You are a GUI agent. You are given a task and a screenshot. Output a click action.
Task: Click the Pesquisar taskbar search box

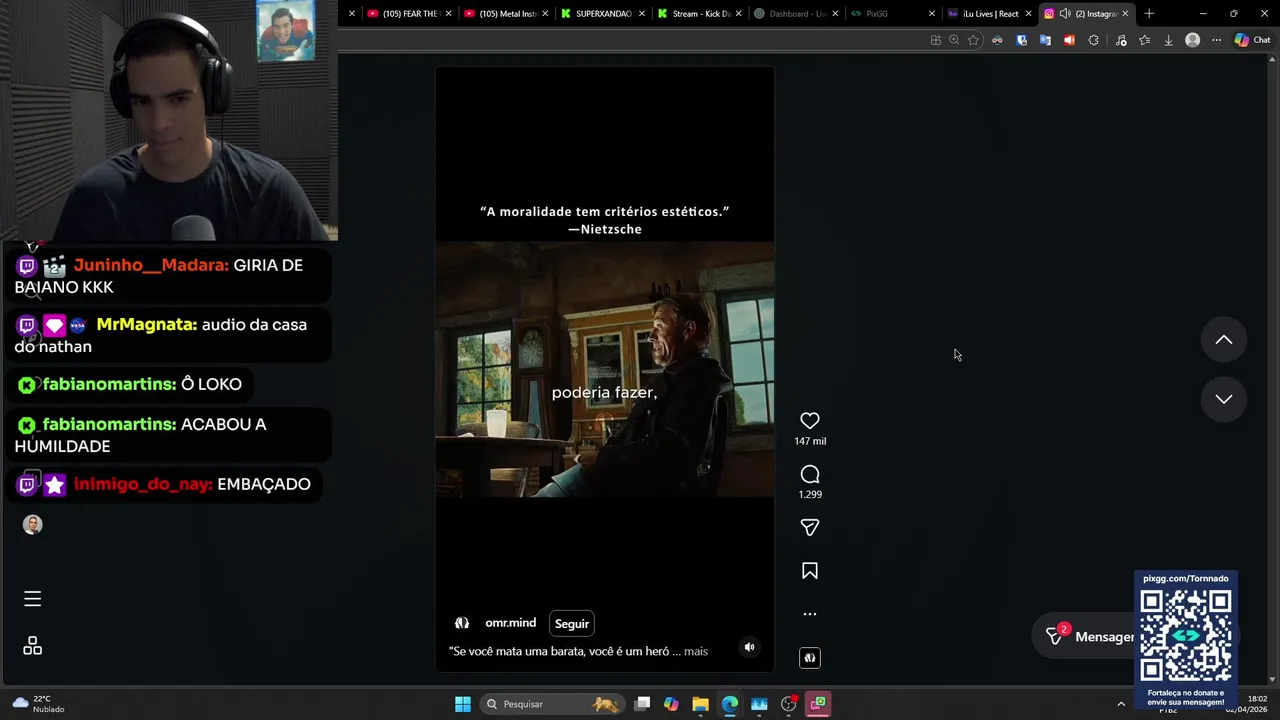point(552,704)
